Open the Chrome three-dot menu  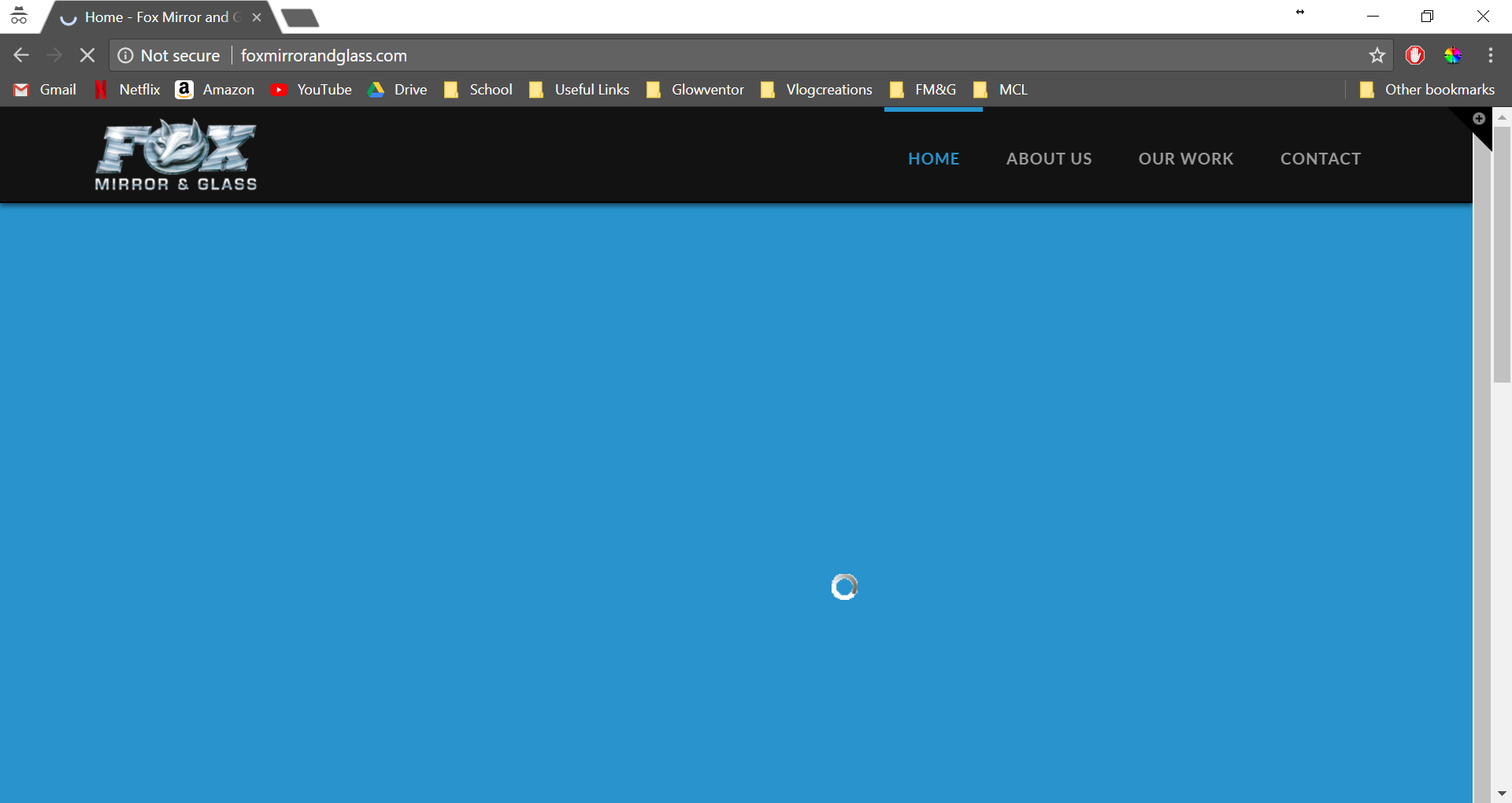point(1490,55)
